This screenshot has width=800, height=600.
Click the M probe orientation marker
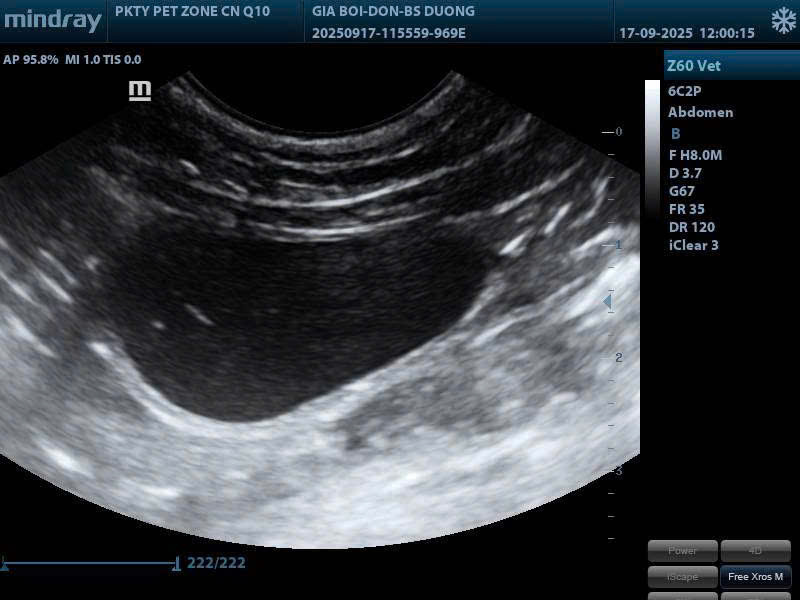tap(140, 91)
